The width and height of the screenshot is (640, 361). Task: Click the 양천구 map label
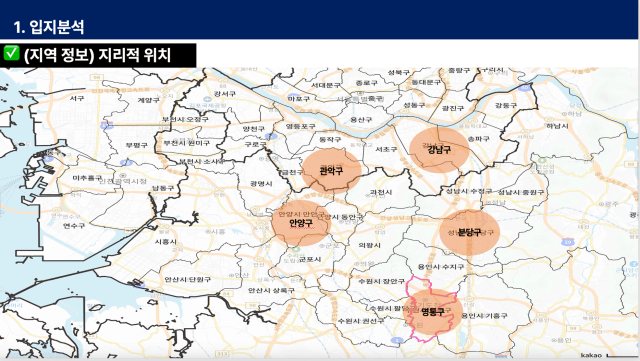pos(254,129)
